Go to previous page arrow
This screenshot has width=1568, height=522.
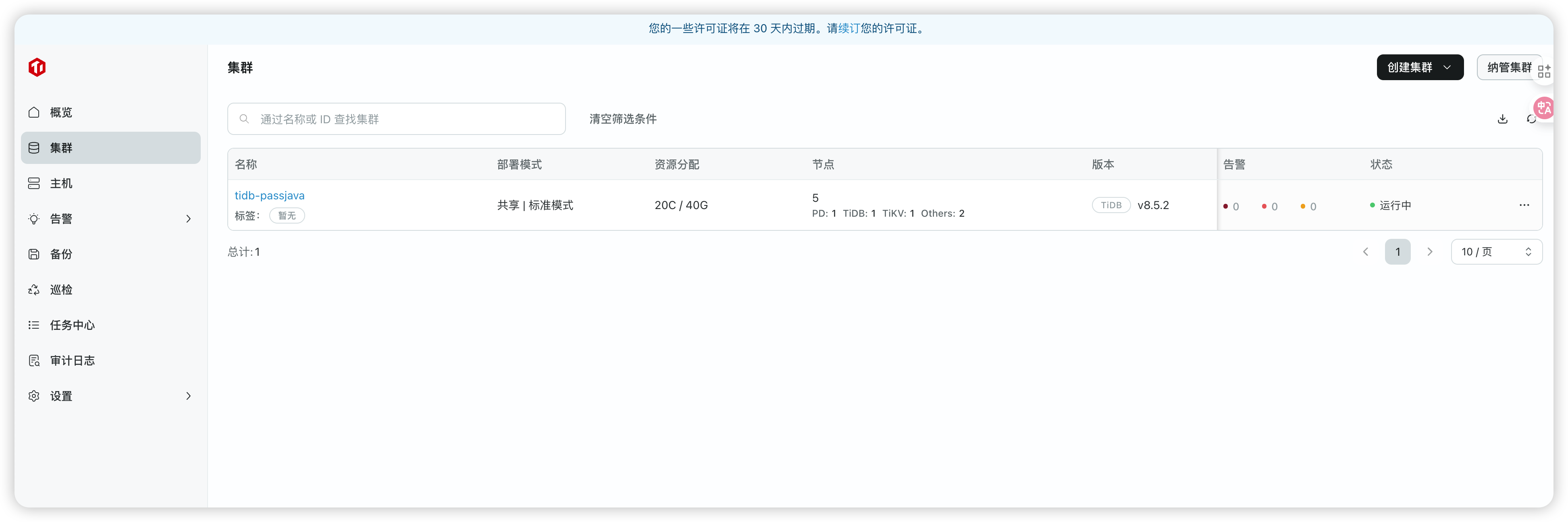click(1365, 252)
